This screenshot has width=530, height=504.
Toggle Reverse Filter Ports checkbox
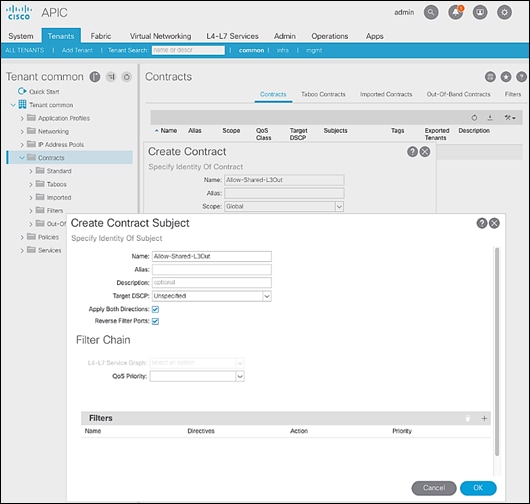155,321
